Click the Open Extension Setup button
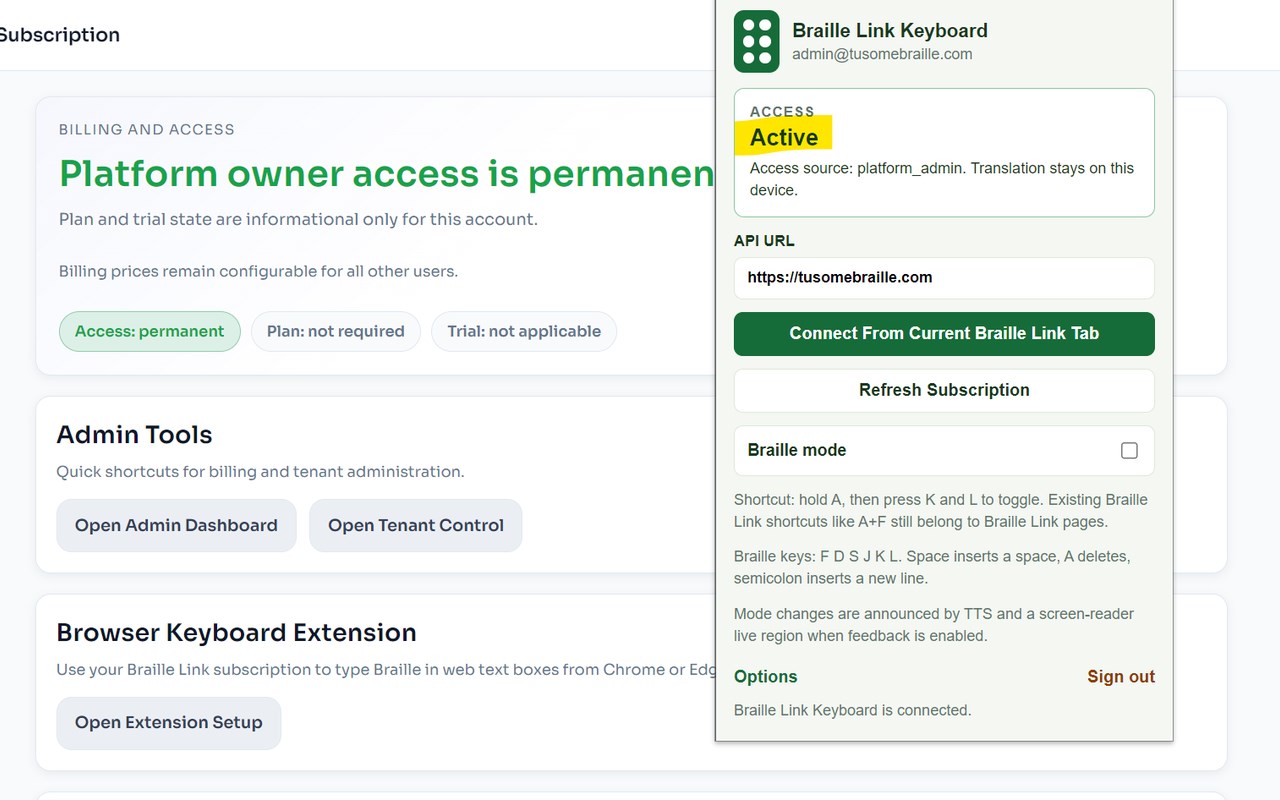This screenshot has height=800, width=1280. click(168, 723)
